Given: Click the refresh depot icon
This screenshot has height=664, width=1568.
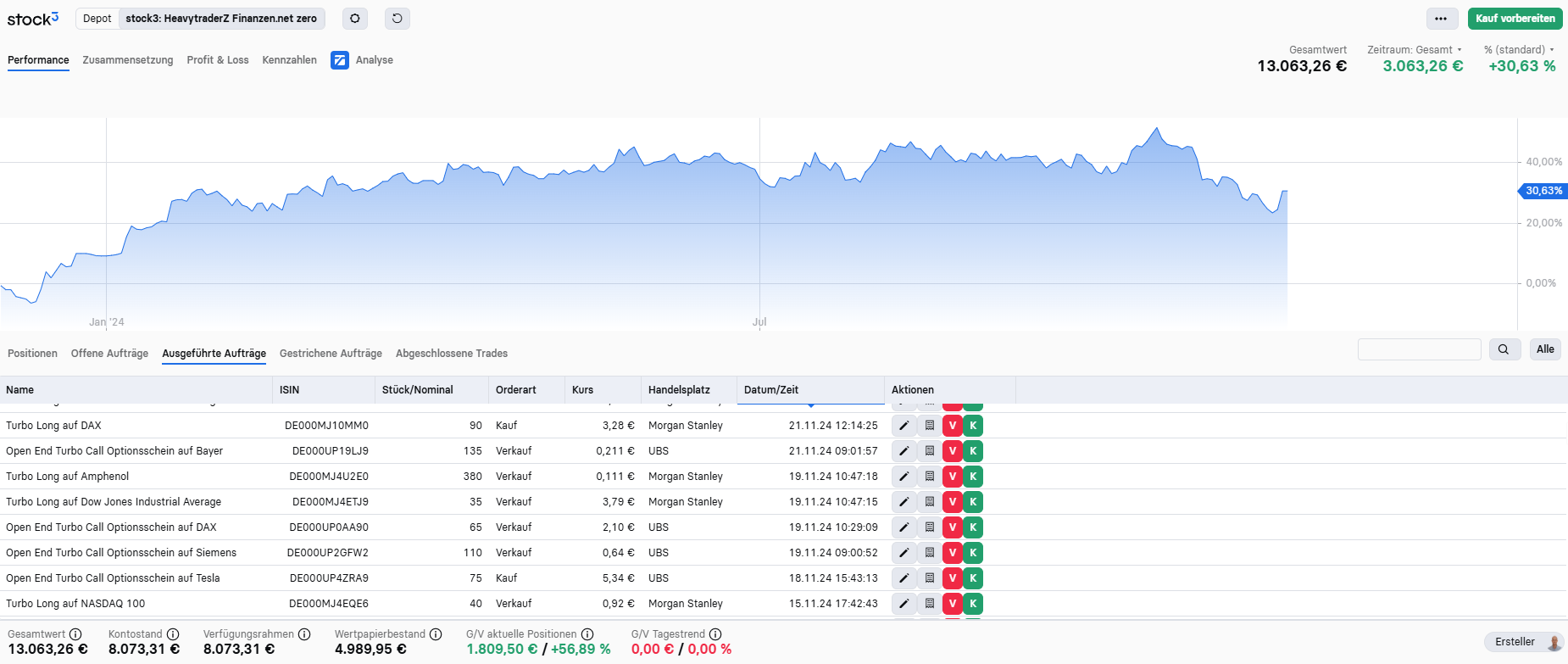Looking at the screenshot, I should coord(398,19).
